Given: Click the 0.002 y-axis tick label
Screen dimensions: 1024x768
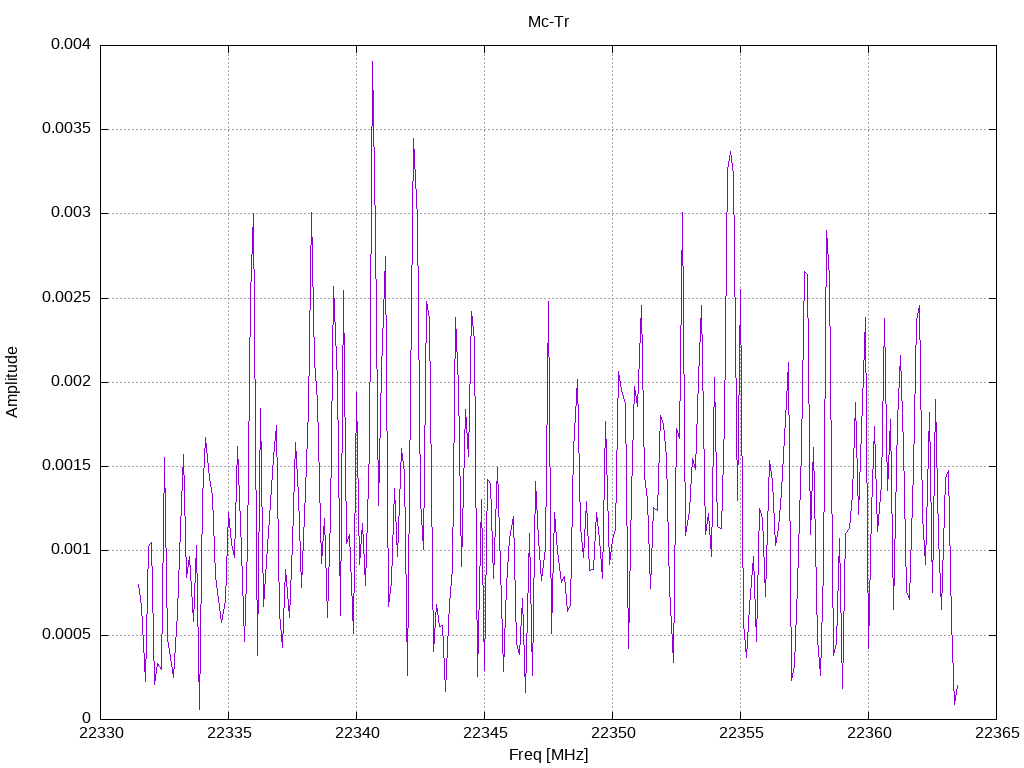Looking at the screenshot, I should tap(71, 381).
